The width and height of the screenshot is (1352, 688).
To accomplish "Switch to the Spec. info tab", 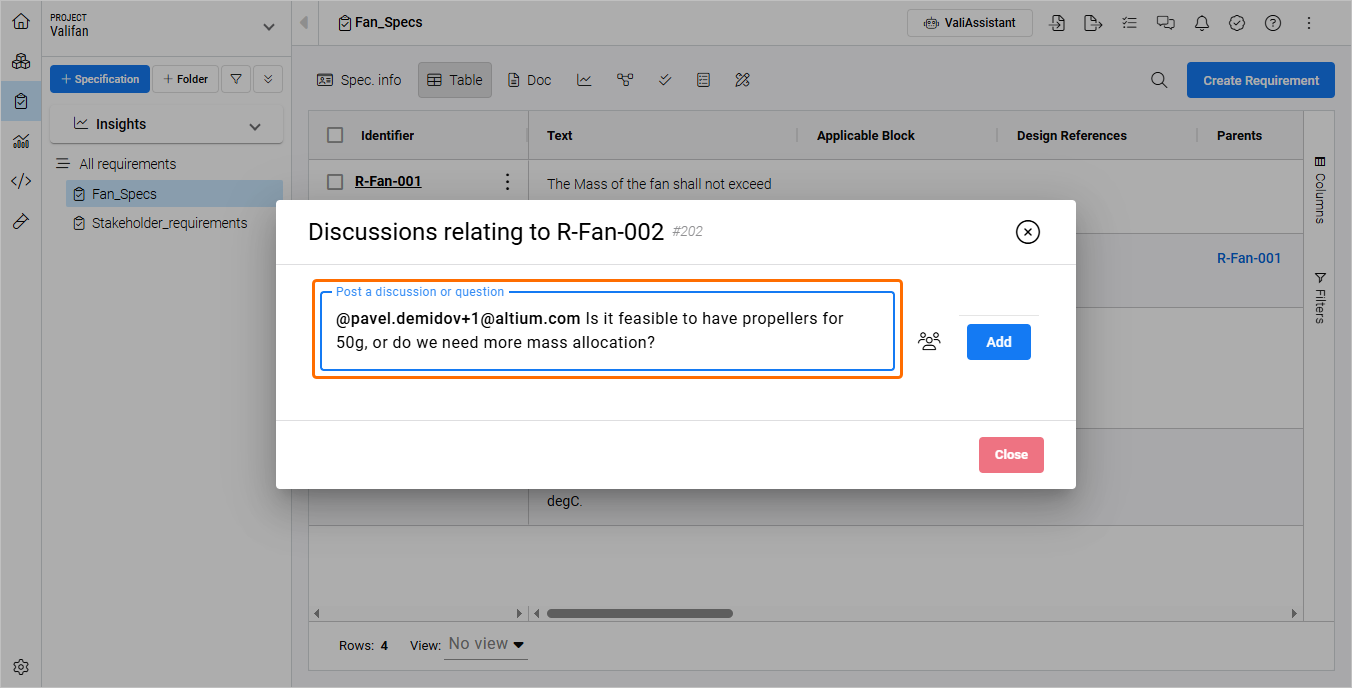I will pos(359,80).
